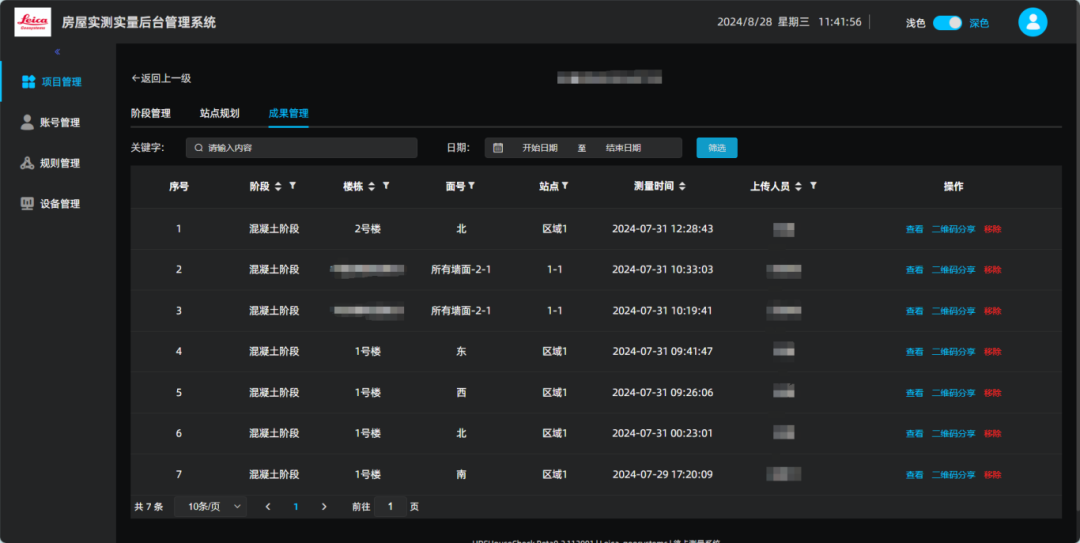Viewport: 1080px width, 543px height.
Task: View row 2 result with 查看
Action: pos(915,270)
